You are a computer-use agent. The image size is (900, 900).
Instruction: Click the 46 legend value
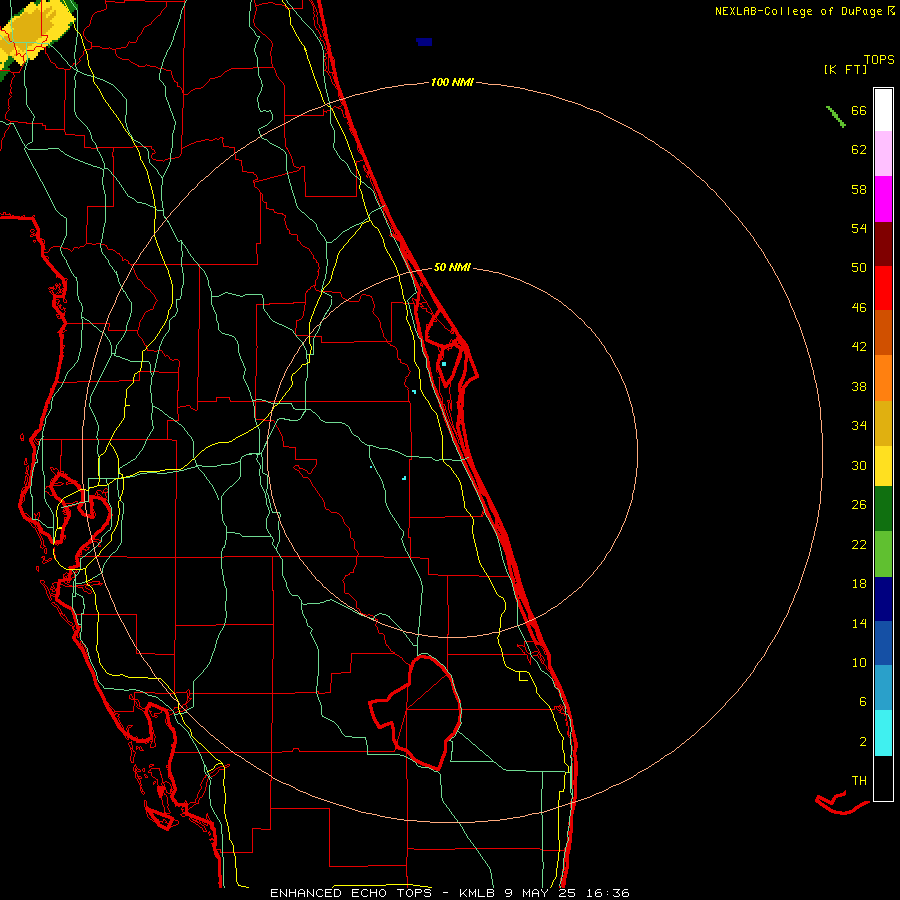click(859, 308)
